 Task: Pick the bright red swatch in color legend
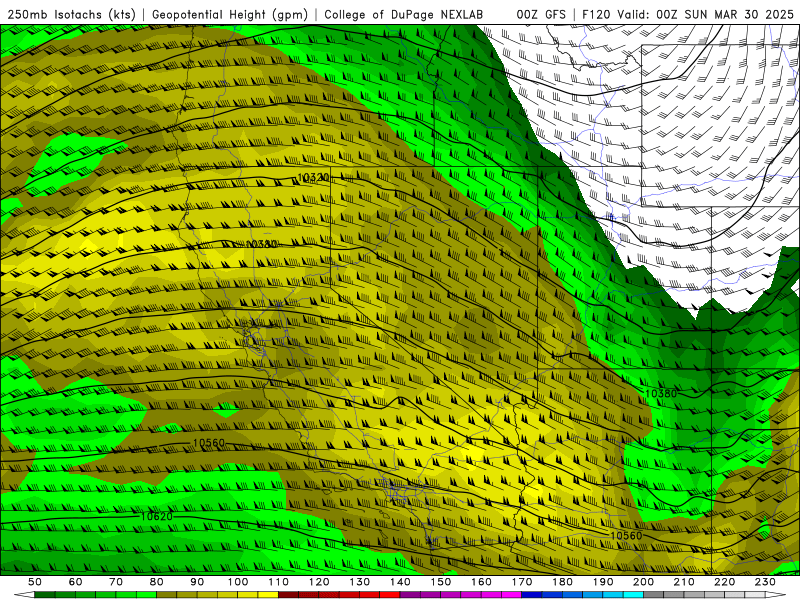(390, 595)
